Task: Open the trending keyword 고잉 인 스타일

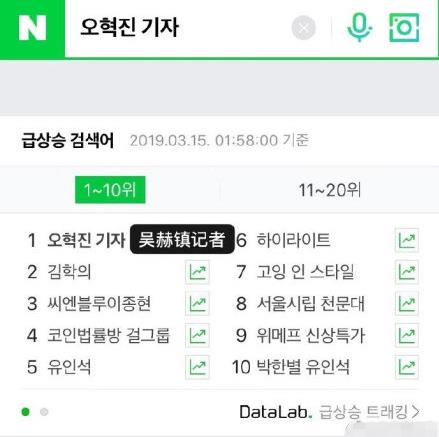Action: (x=305, y=272)
